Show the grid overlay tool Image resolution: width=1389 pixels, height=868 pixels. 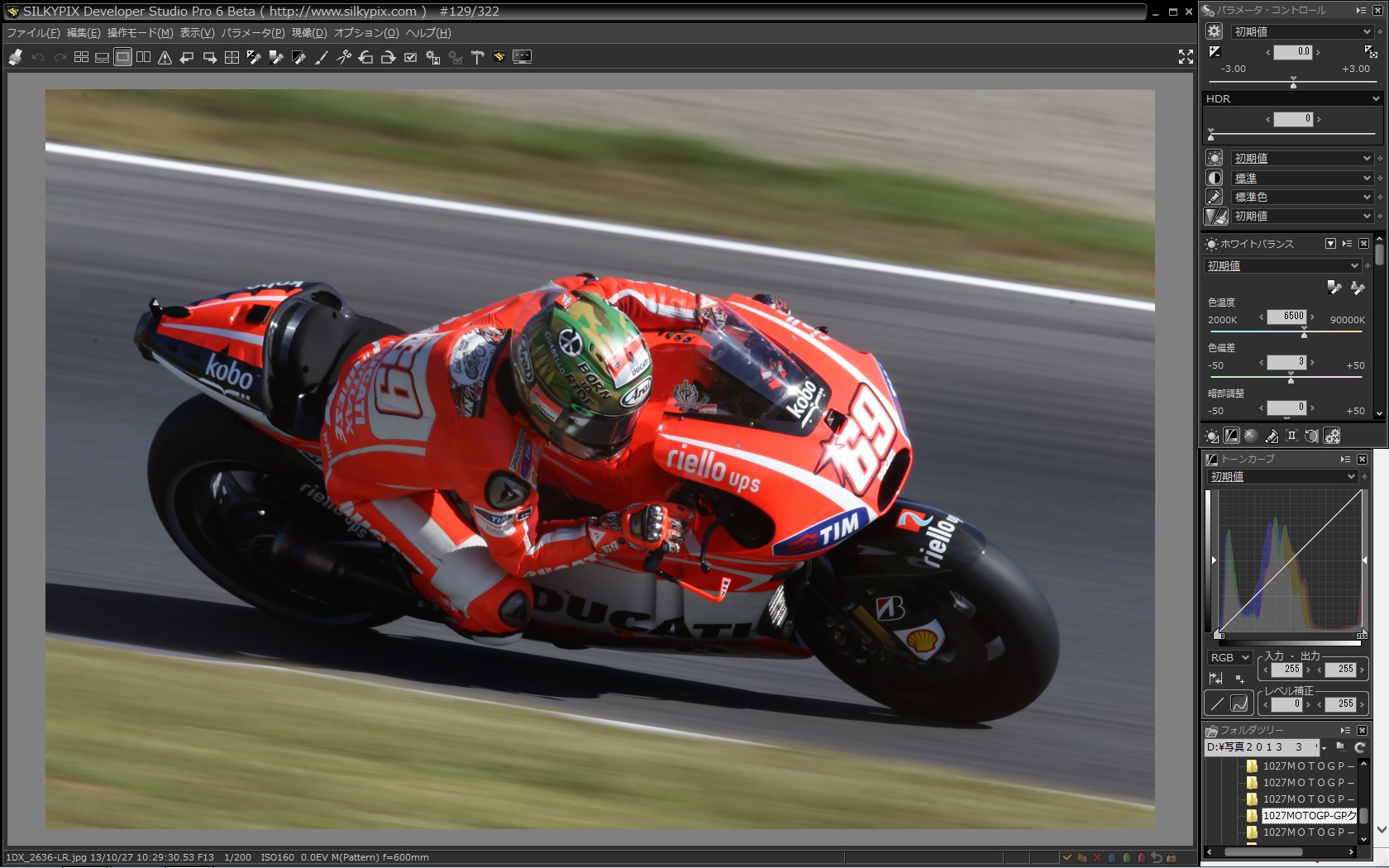[x=231, y=57]
